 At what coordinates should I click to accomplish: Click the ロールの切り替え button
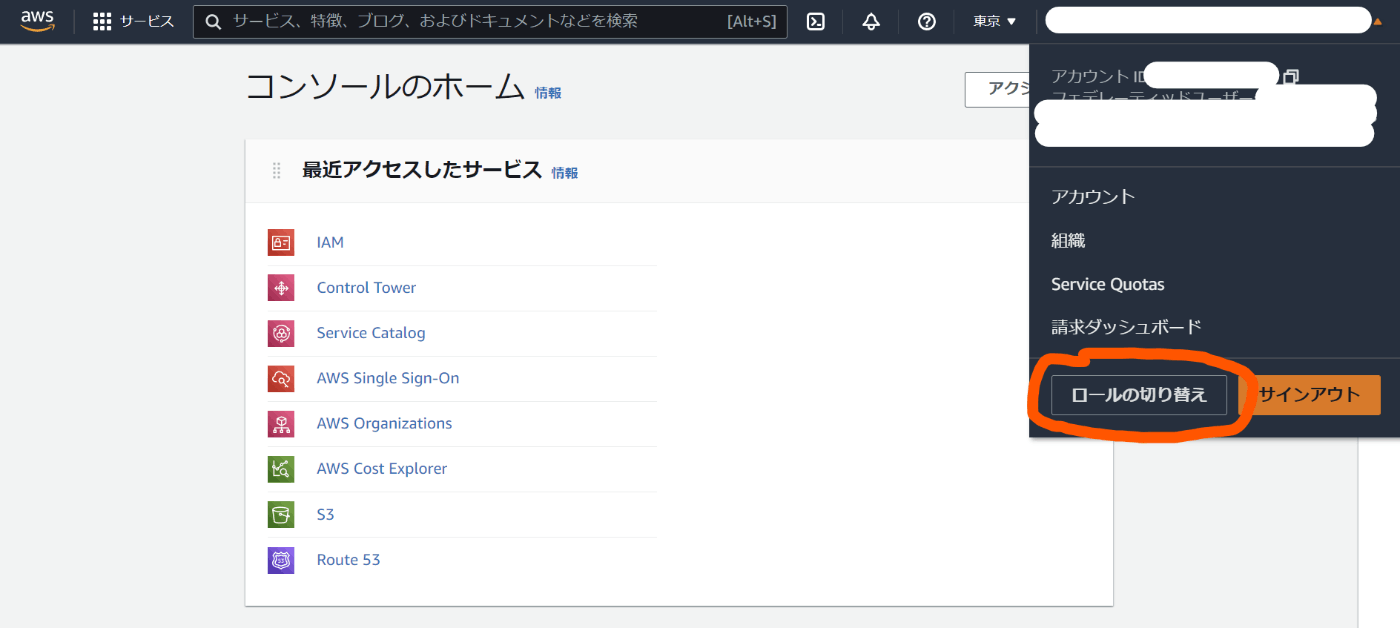(1139, 394)
